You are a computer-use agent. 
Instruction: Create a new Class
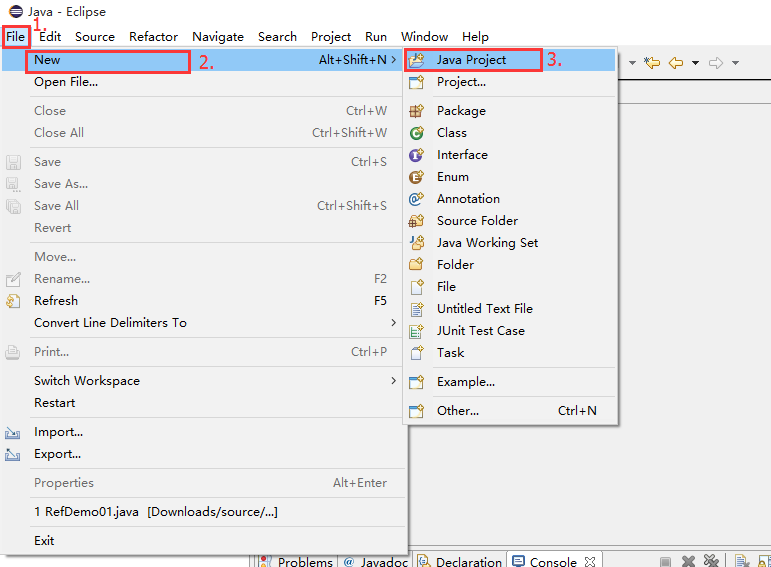pyautogui.click(x=509, y=133)
